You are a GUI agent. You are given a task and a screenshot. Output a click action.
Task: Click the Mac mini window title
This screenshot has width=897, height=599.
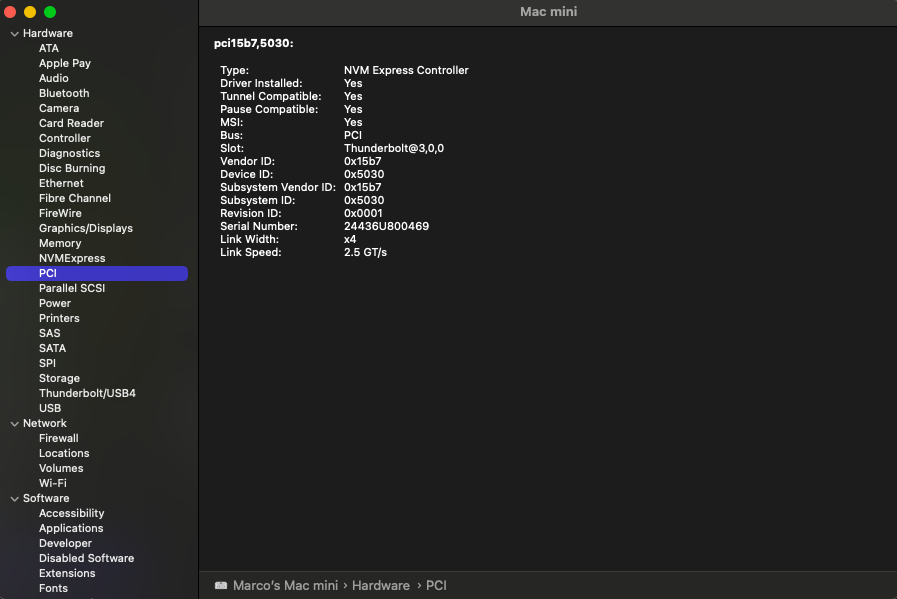point(549,11)
